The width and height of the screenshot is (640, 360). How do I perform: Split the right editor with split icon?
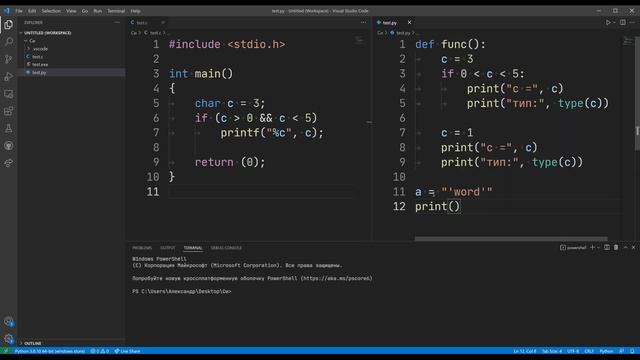[x=622, y=22]
